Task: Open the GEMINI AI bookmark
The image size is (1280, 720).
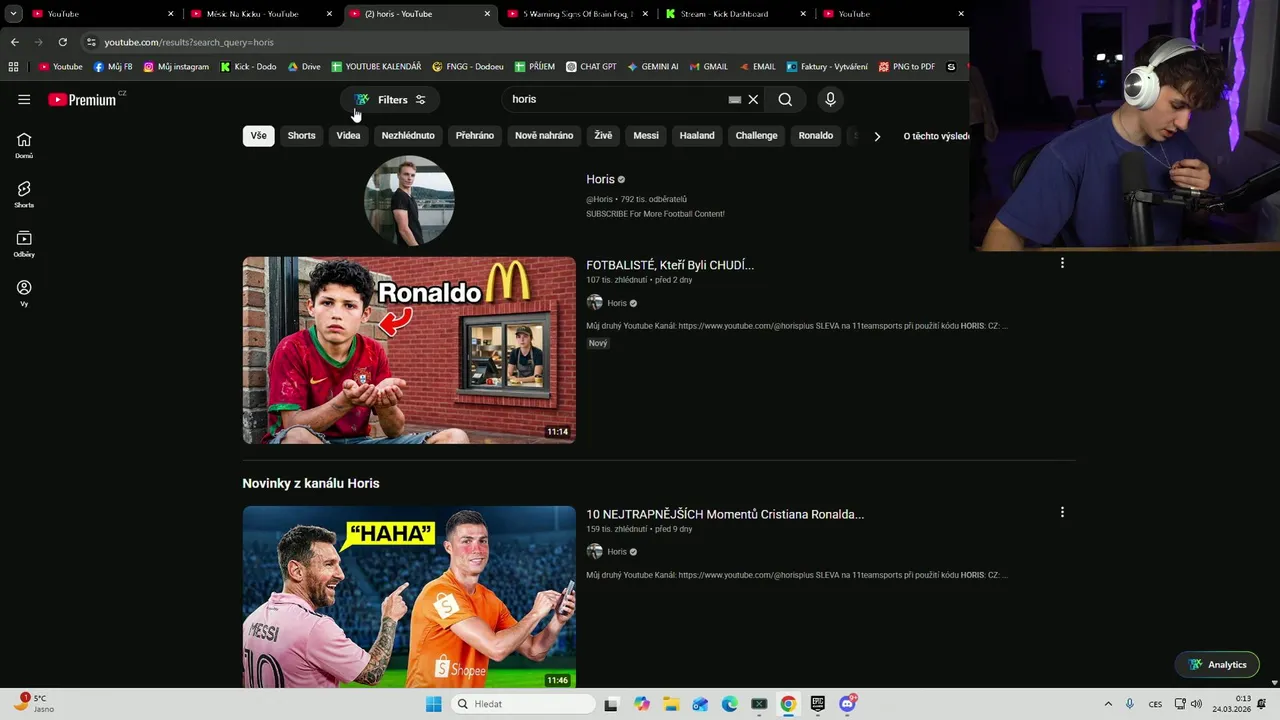Action: click(x=653, y=67)
